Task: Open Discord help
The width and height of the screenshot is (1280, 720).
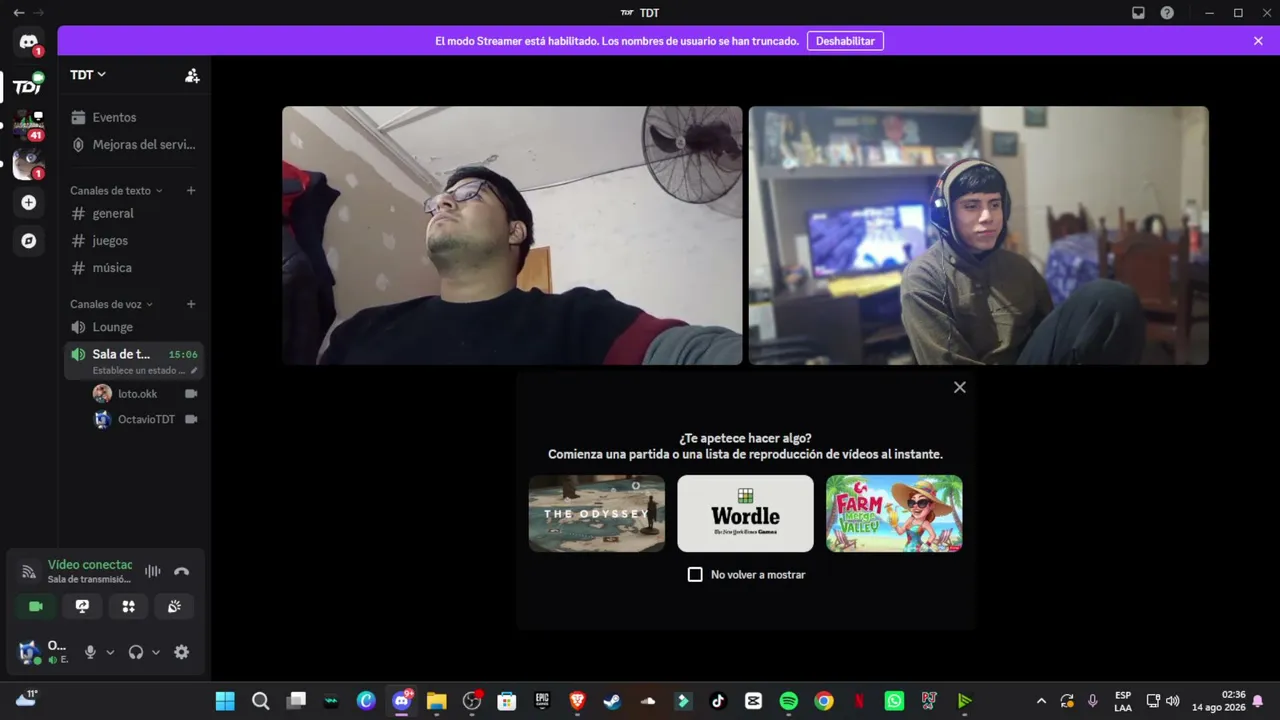Action: (1167, 13)
